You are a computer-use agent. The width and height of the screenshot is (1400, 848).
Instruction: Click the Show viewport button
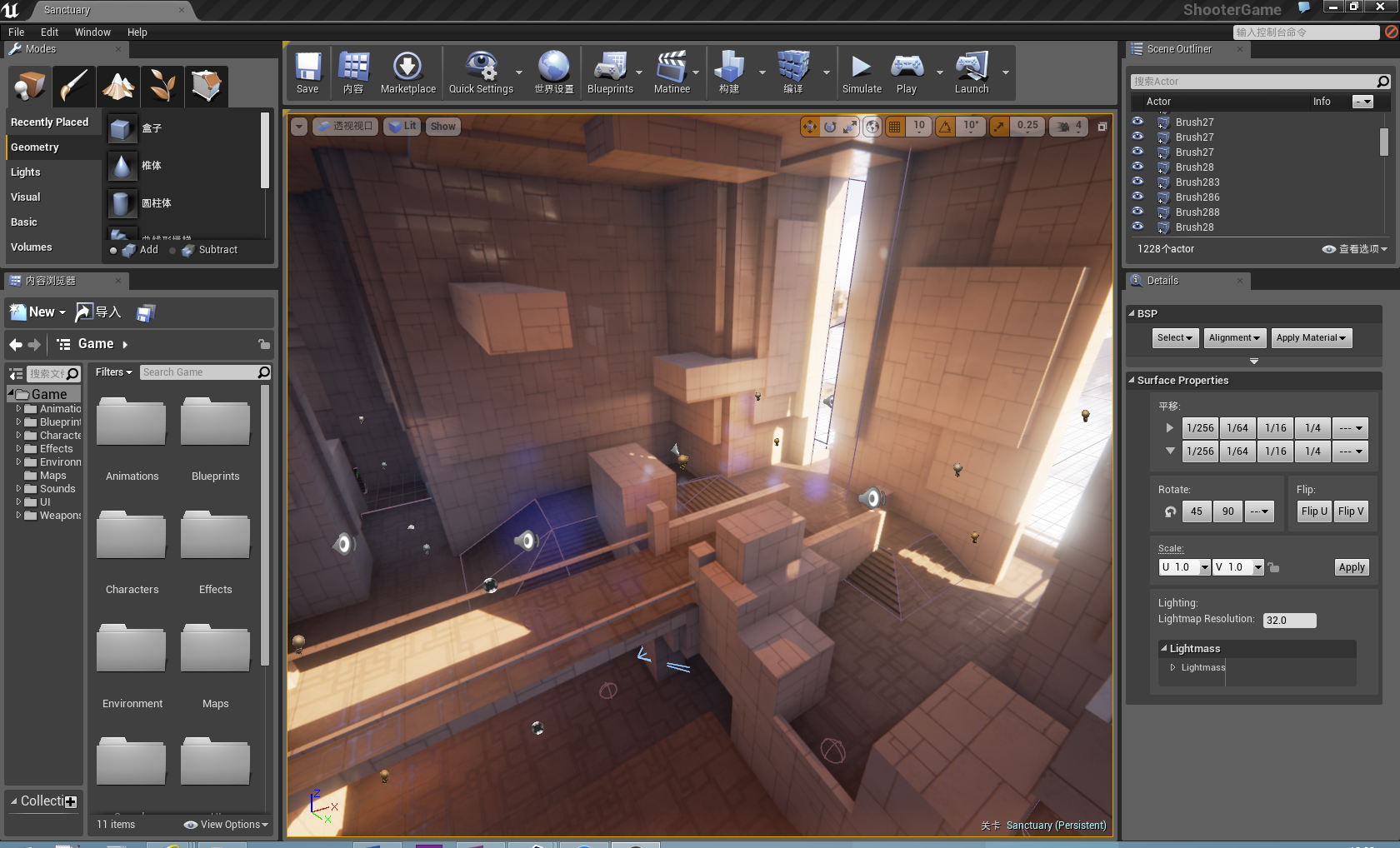point(442,127)
